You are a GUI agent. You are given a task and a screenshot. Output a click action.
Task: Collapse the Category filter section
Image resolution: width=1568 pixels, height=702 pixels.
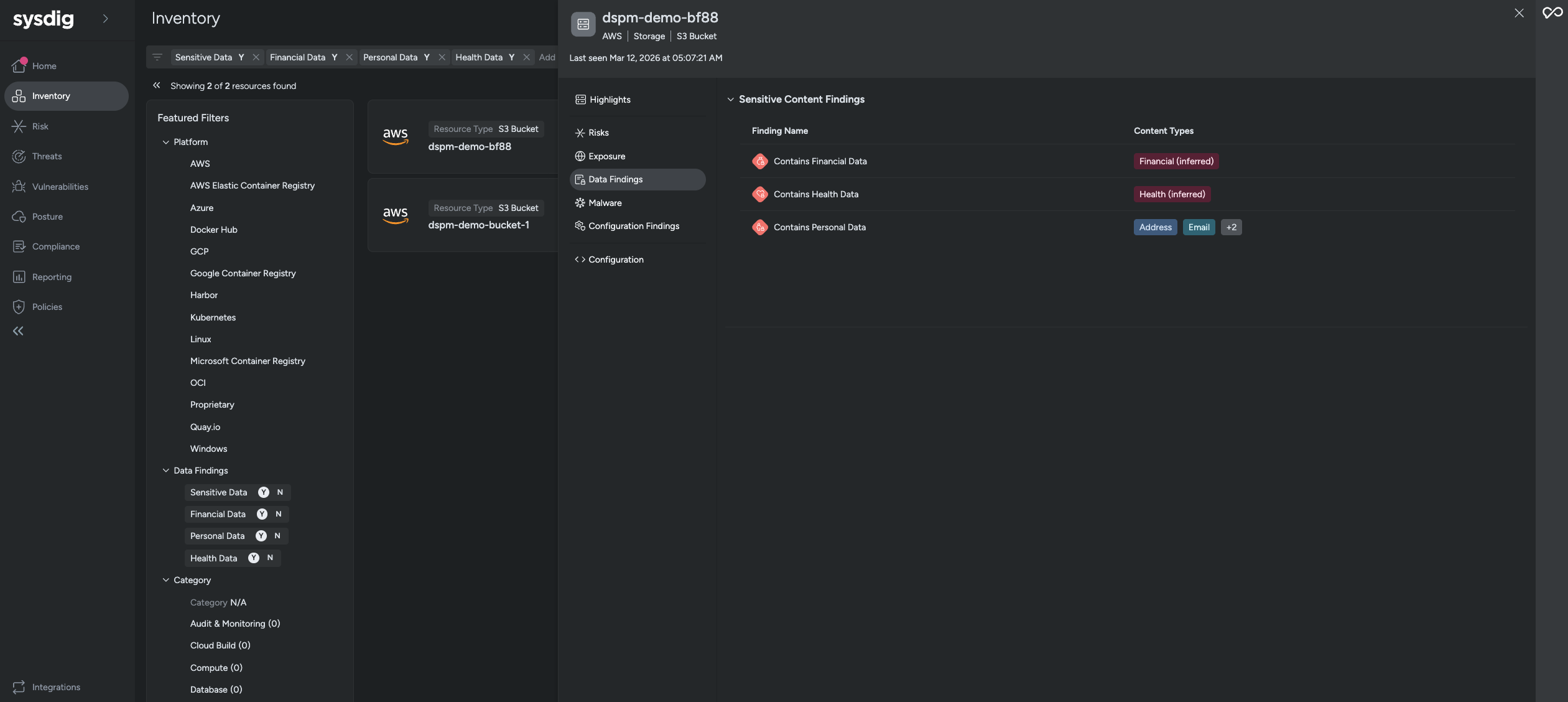click(165, 579)
